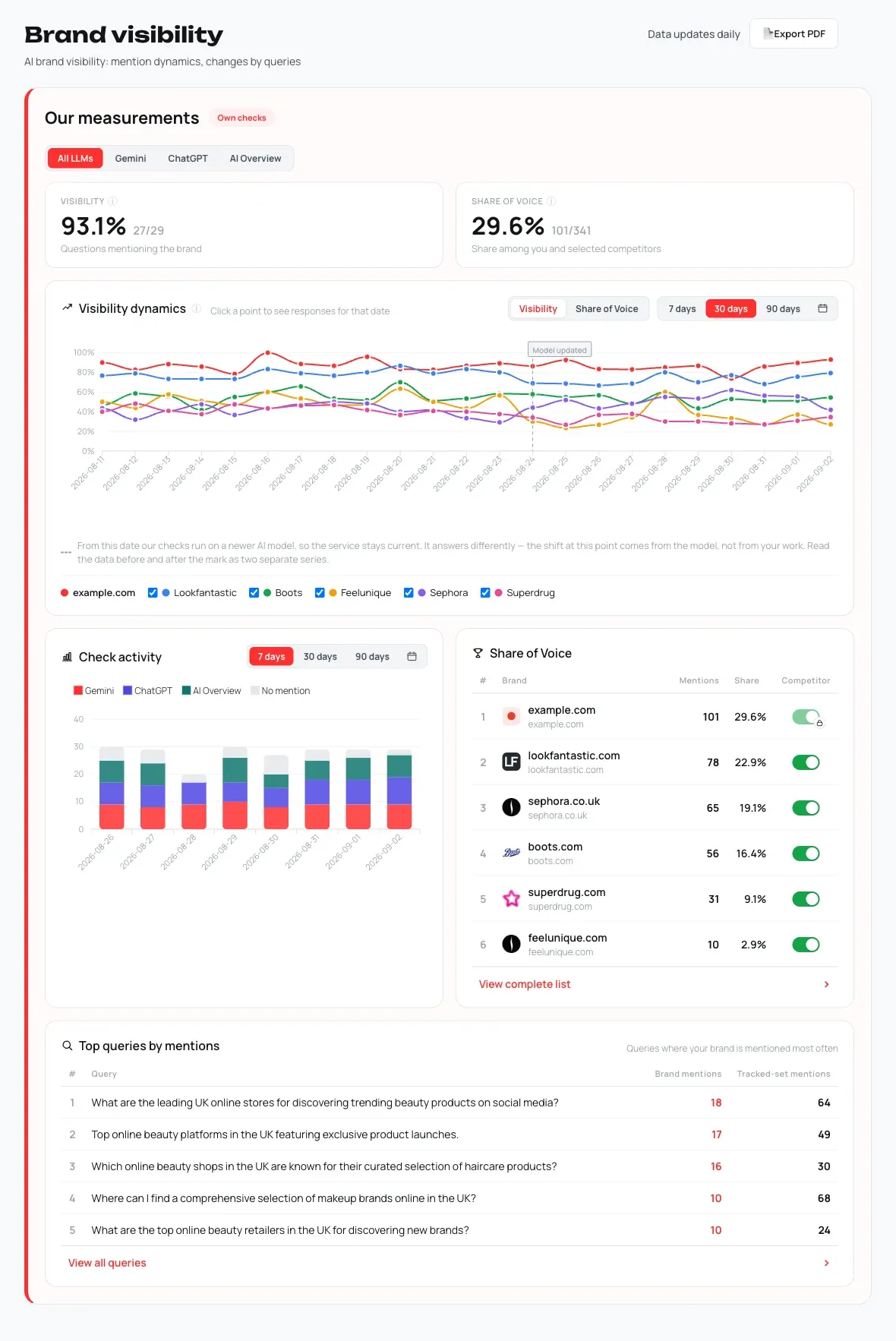Screen dimensions: 896x1341
Task: Toggle the superdrug.com competitor switch
Action: point(806,899)
